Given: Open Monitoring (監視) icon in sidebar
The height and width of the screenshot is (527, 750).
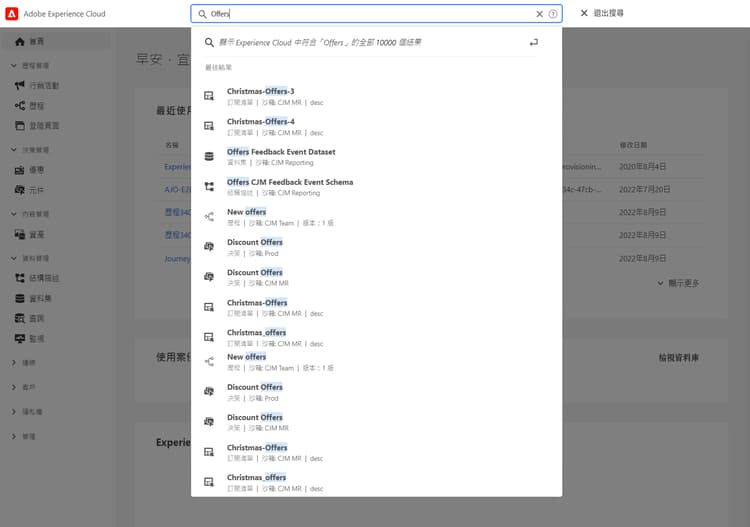Looking at the screenshot, I should tap(20, 339).
